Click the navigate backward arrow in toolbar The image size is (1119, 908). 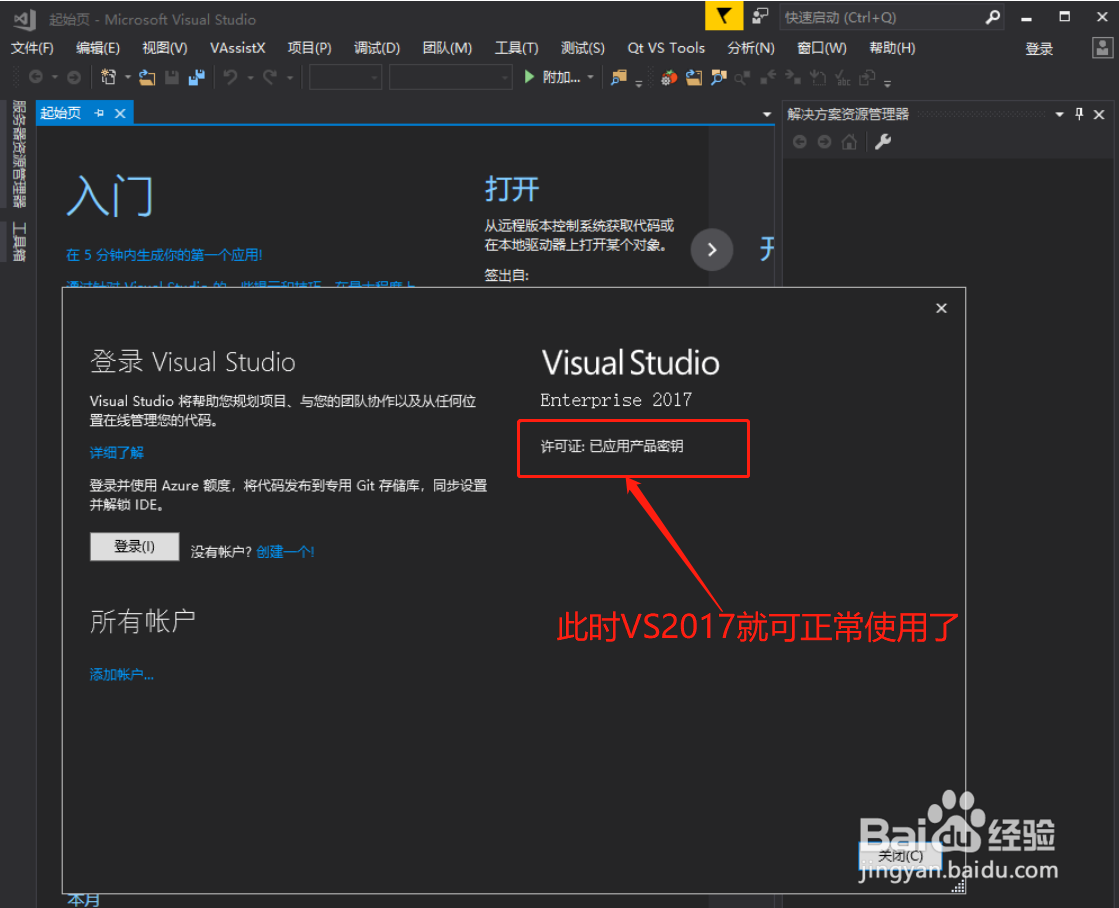click(x=36, y=77)
